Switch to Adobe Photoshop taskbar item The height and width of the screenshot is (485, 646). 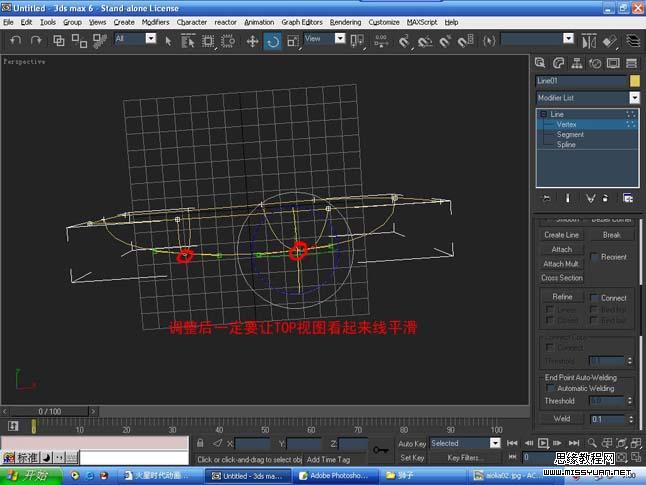[x=336, y=476]
